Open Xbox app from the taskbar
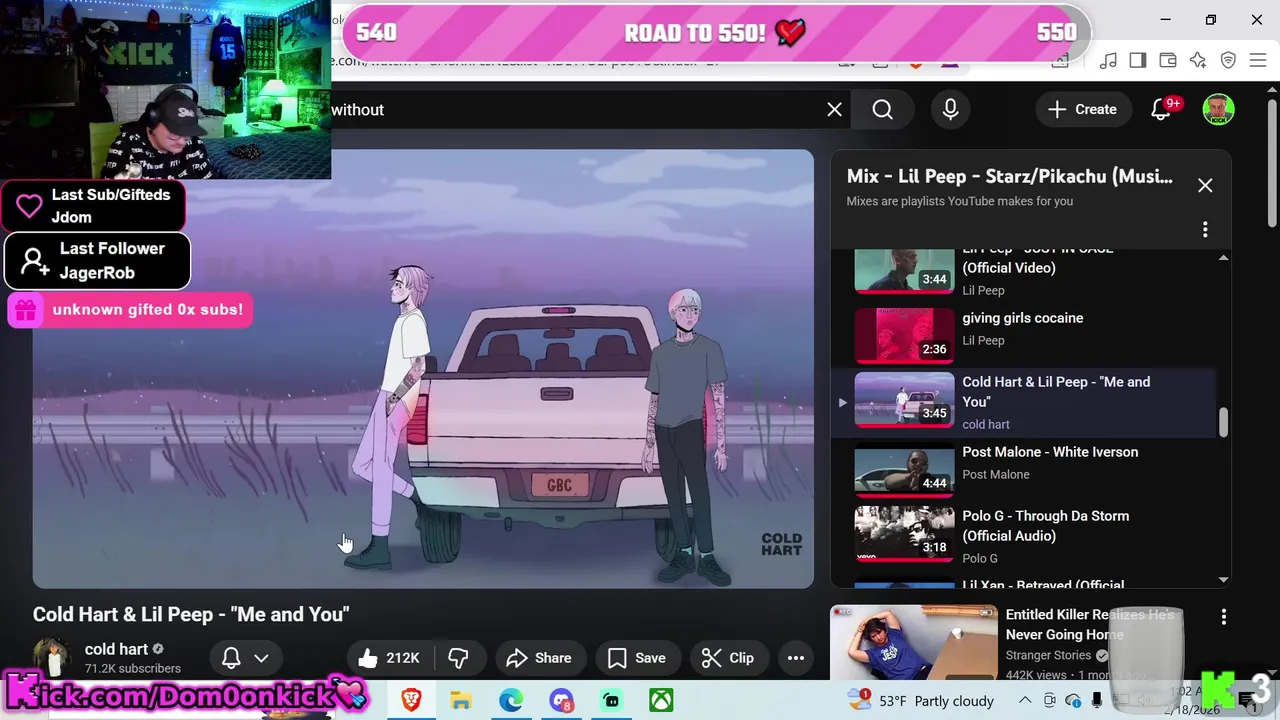The image size is (1280, 720). (x=661, y=700)
